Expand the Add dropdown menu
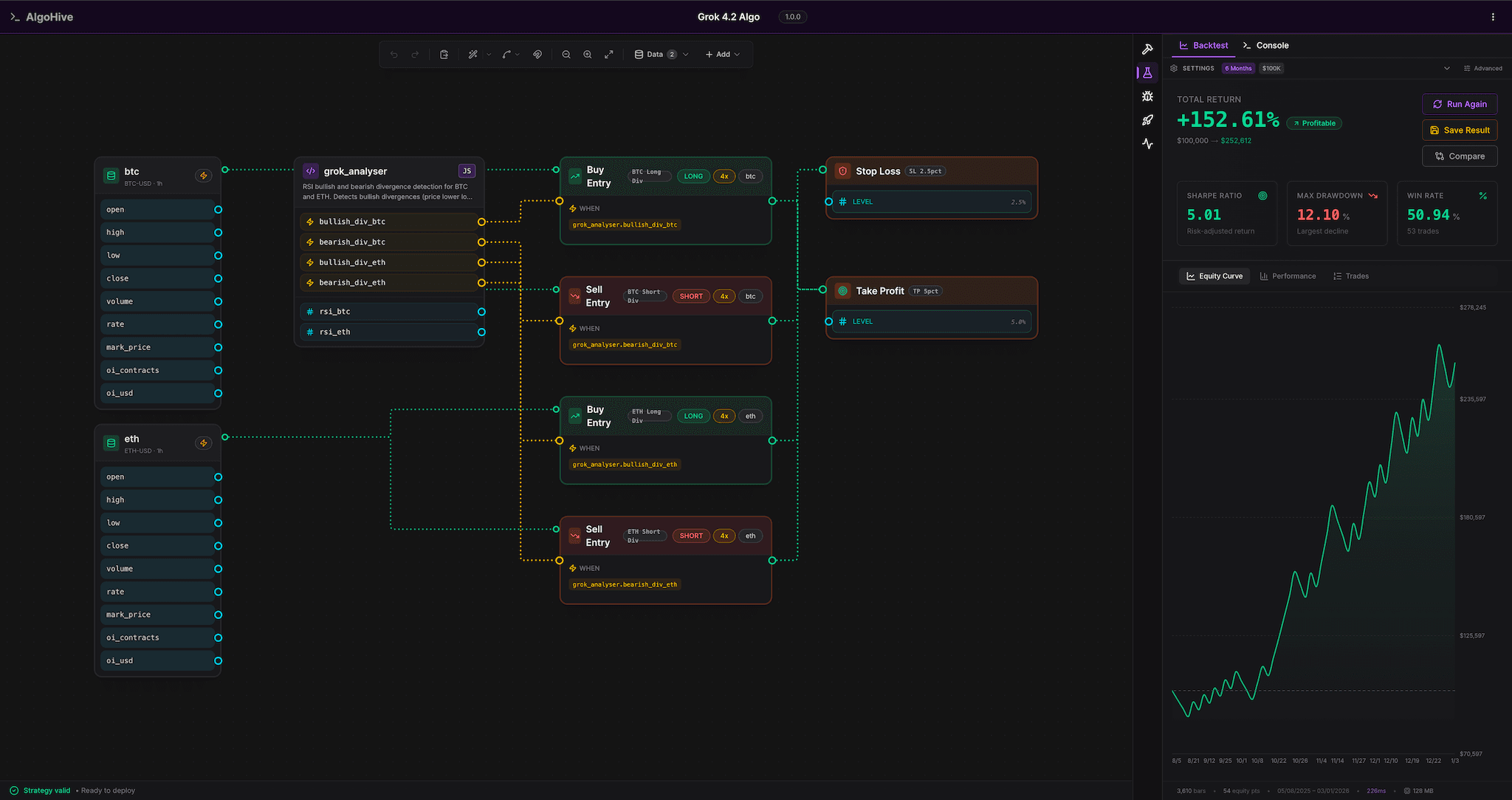The image size is (1512, 800). (x=723, y=54)
